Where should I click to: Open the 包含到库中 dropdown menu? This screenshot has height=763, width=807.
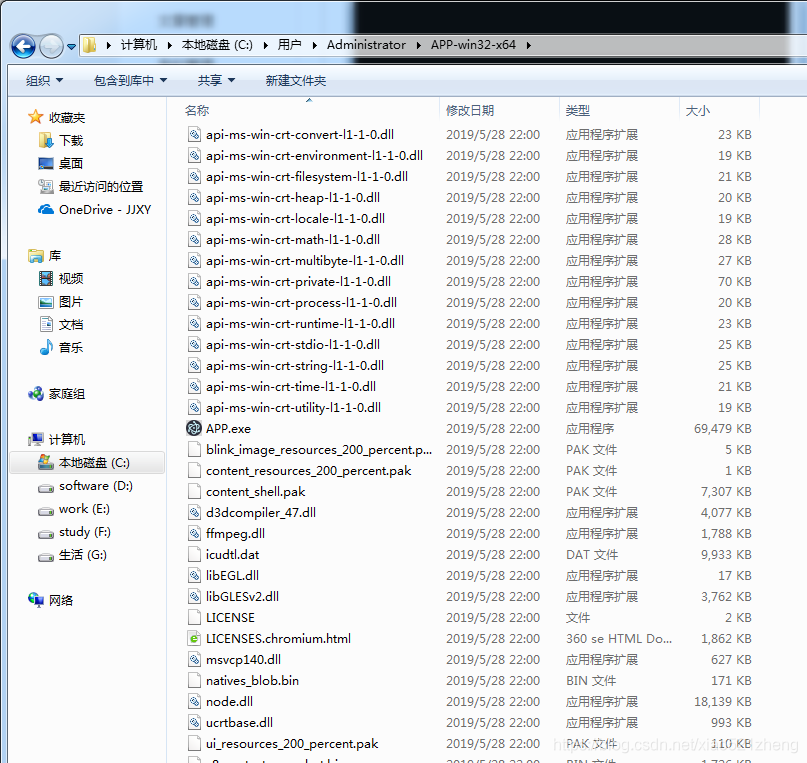pyautogui.click(x=130, y=80)
